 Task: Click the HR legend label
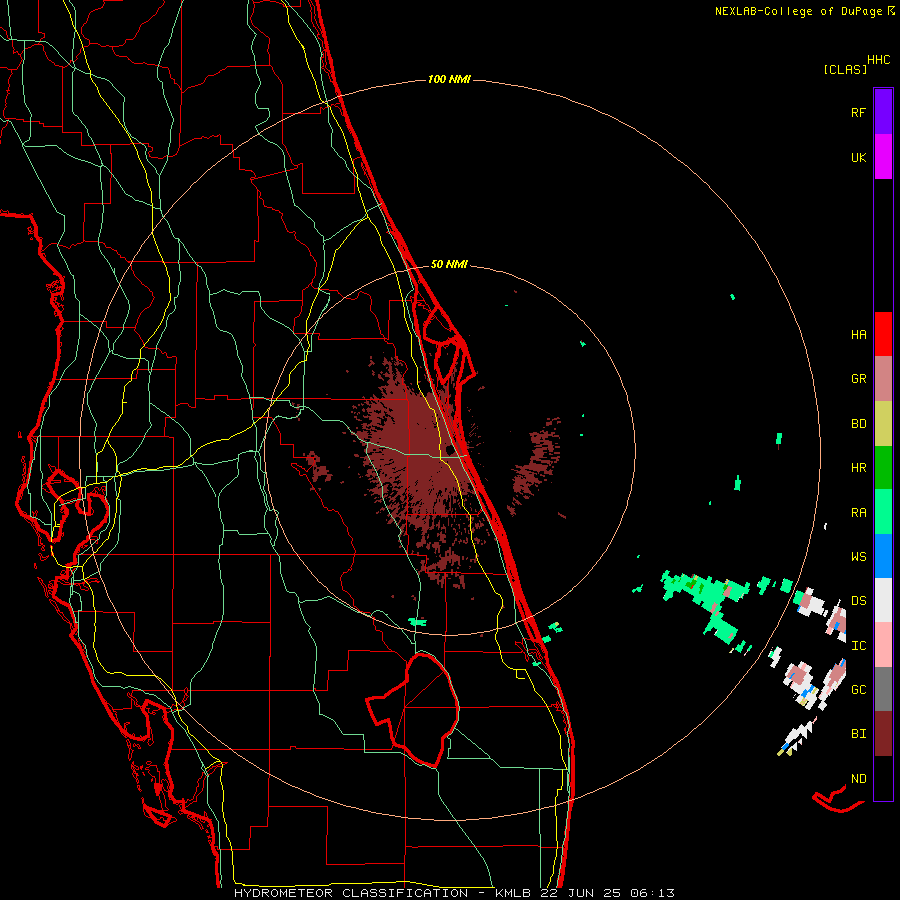858,468
